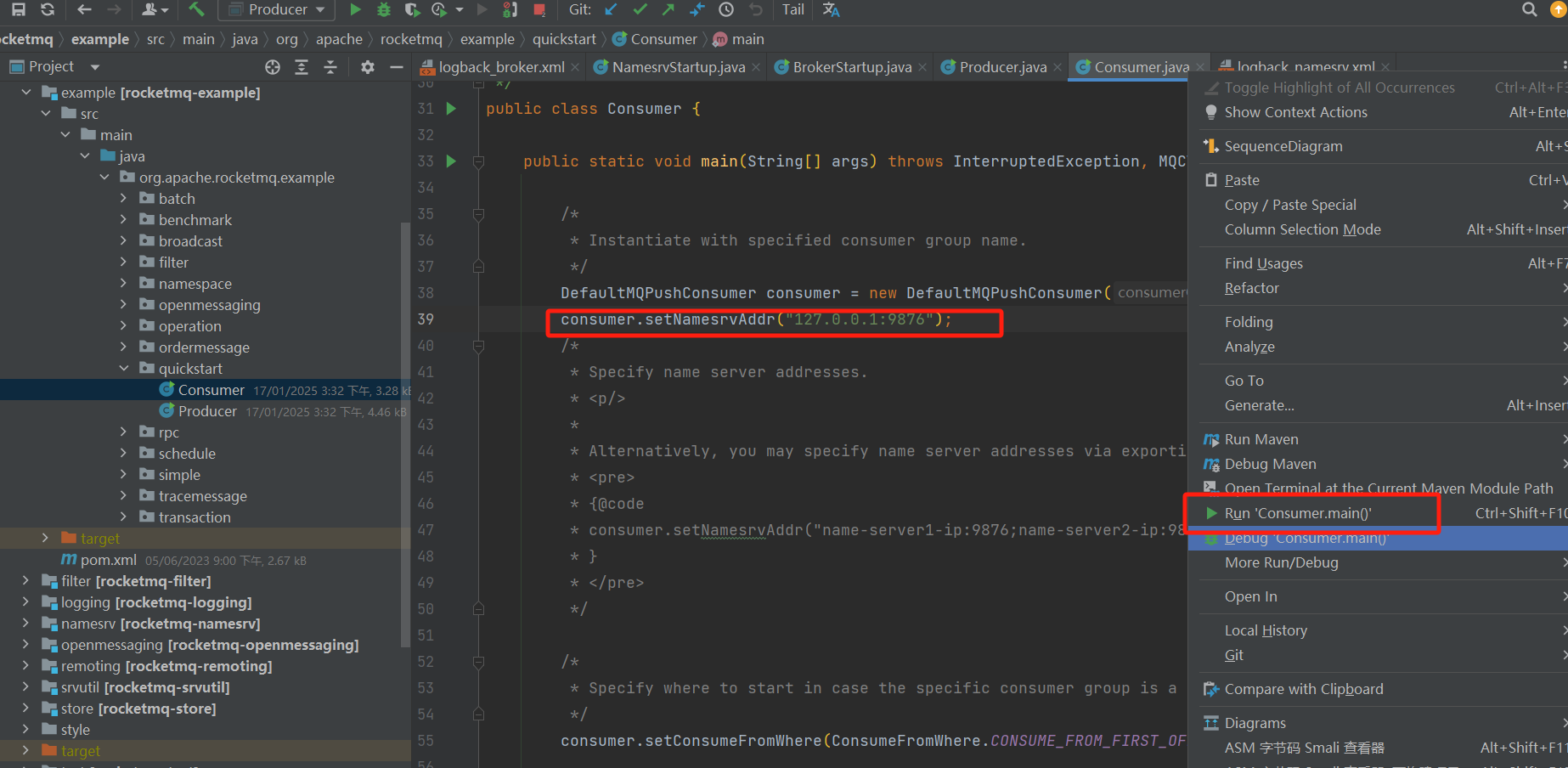
Task: Click Git Commit green checkmark
Action: pos(640,9)
